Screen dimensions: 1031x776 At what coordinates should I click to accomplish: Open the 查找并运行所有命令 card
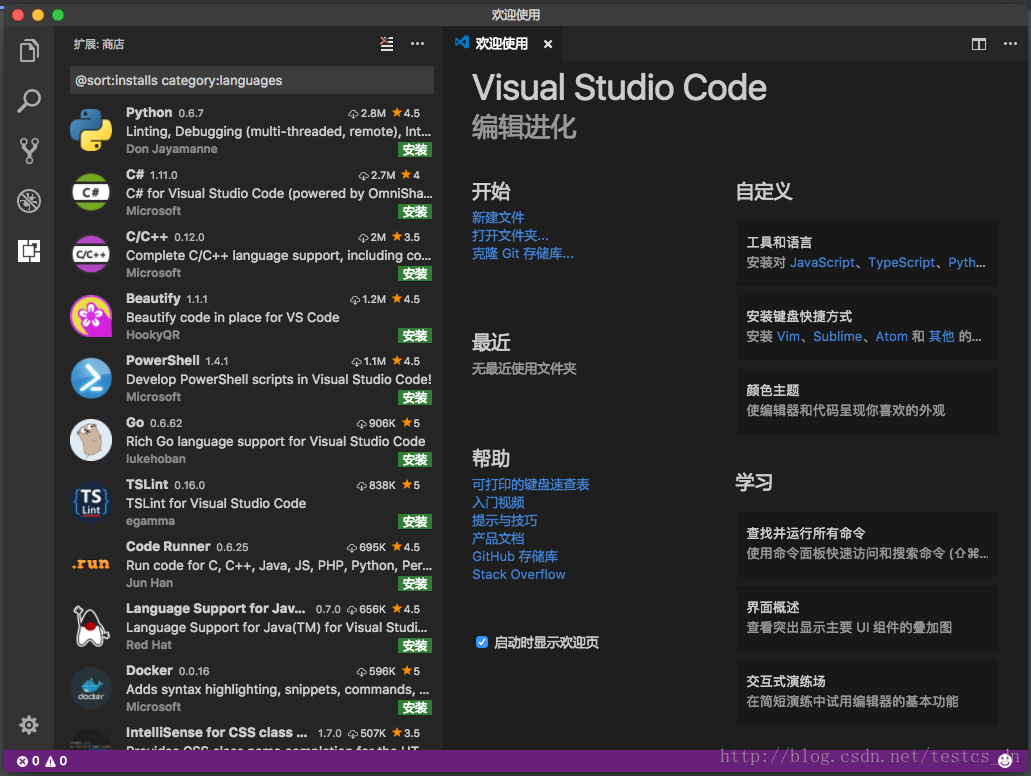pyautogui.click(x=867, y=544)
